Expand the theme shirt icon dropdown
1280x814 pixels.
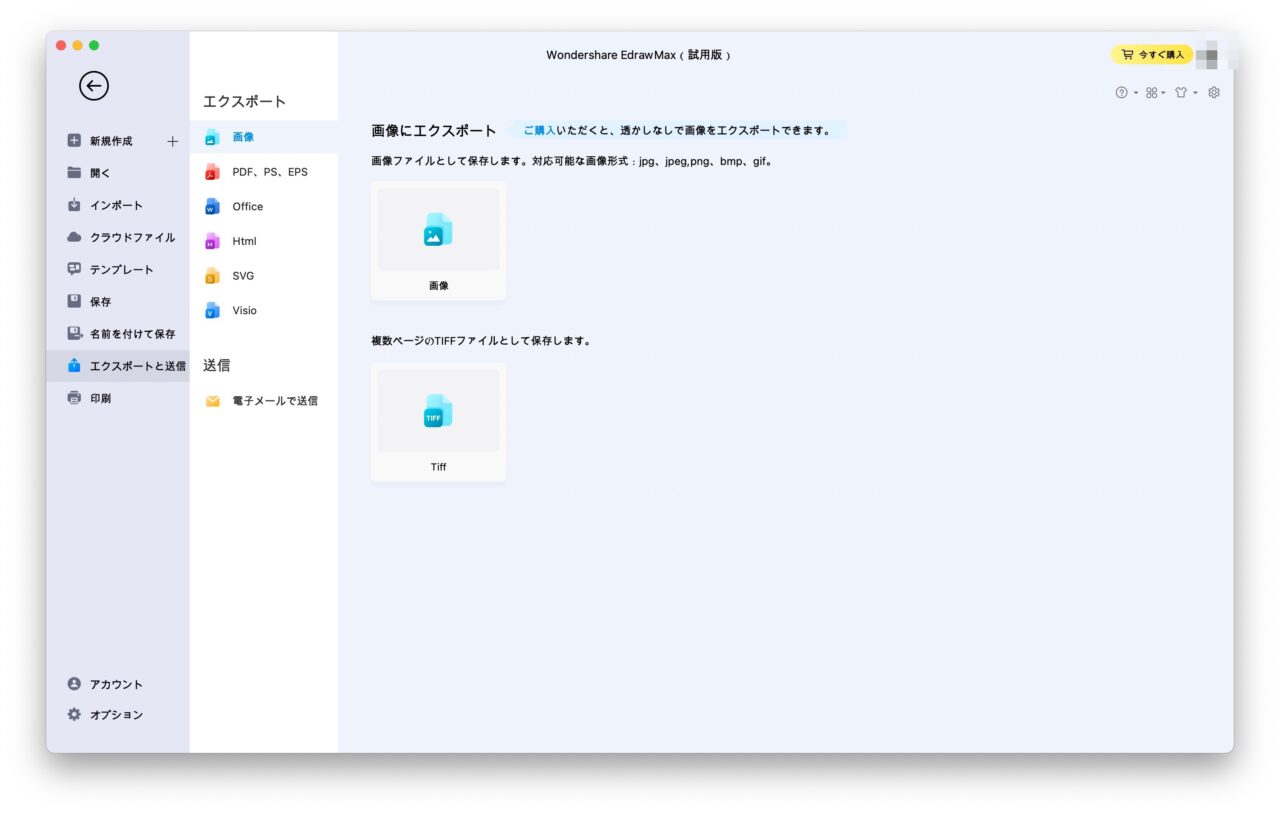point(1194,92)
